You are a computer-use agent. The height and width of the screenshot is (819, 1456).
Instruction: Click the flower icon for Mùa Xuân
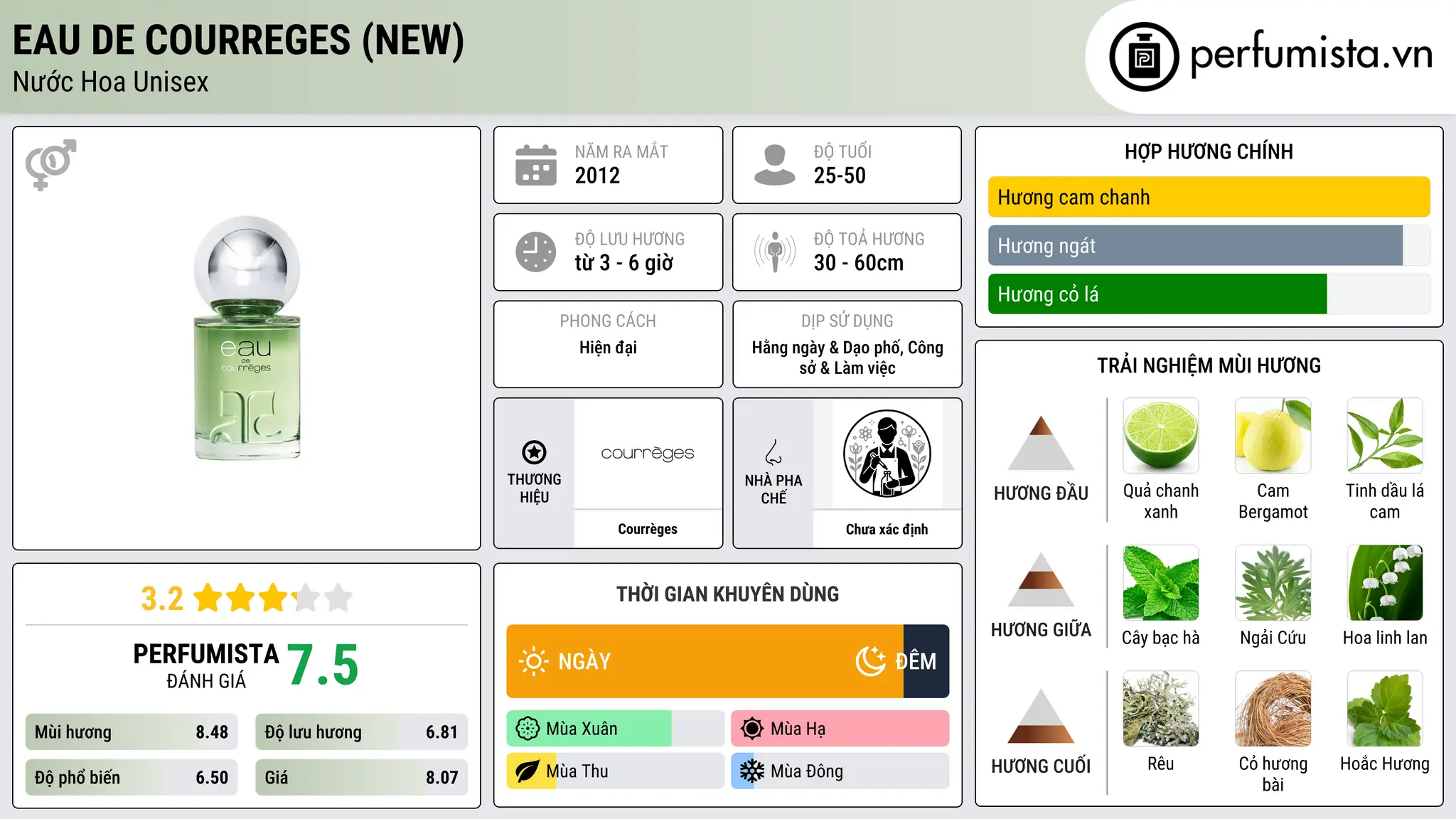tap(528, 729)
